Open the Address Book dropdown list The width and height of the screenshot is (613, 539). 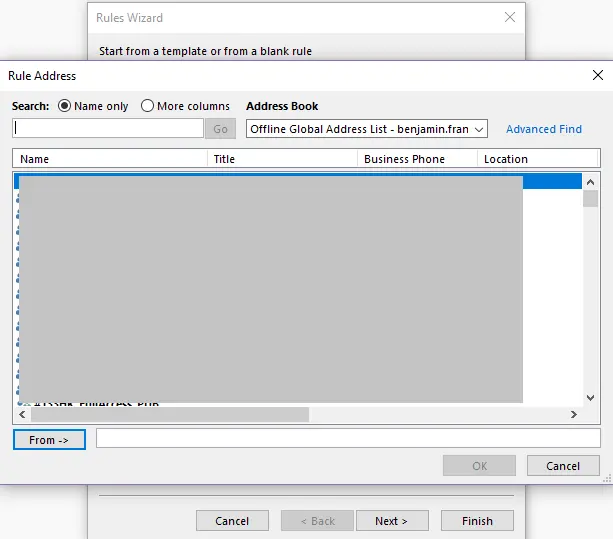(367, 129)
